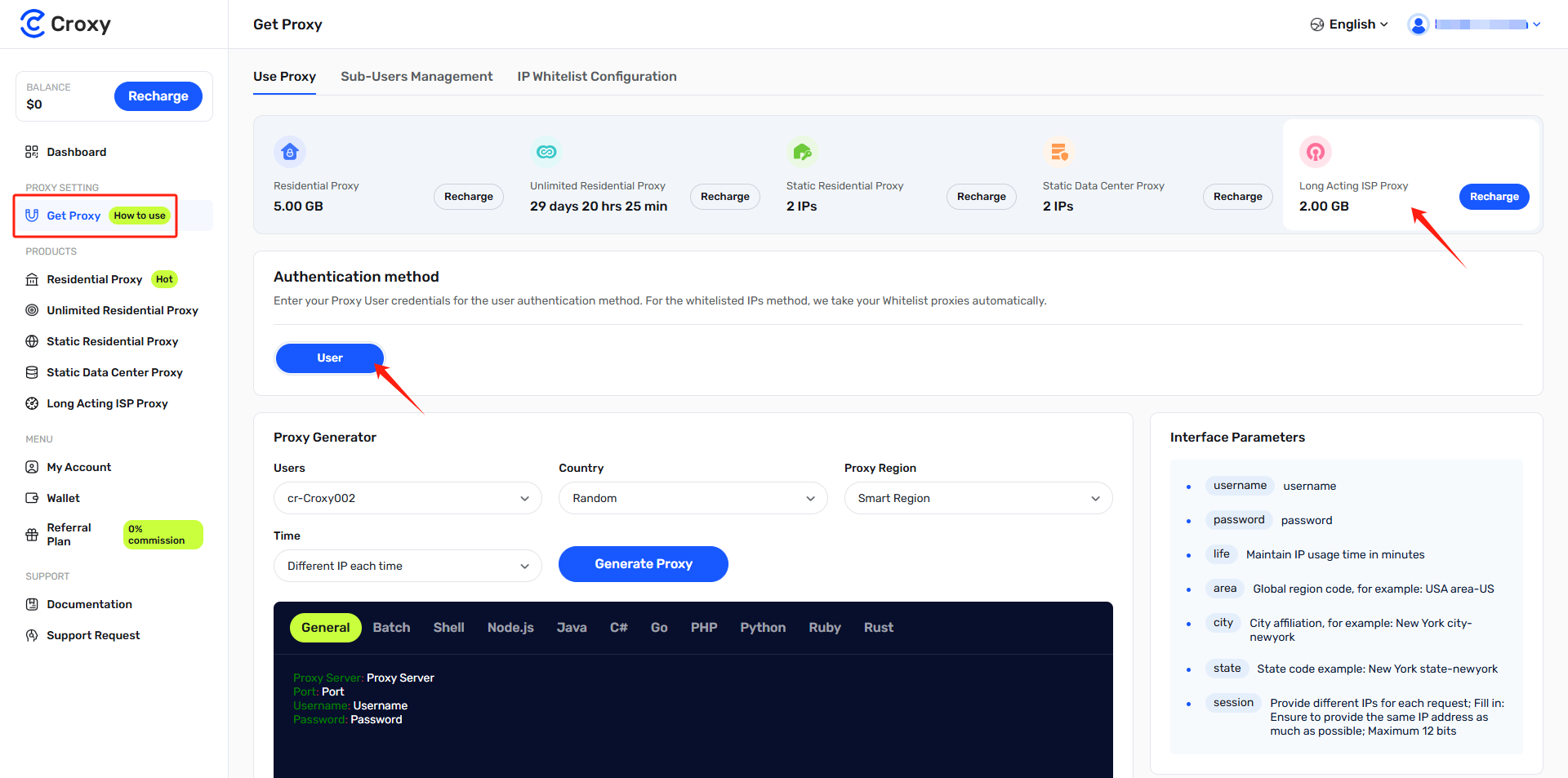Recharge the Unlimited Residential Proxy plan
Image resolution: width=1568 pixels, height=778 pixels.
click(x=725, y=197)
